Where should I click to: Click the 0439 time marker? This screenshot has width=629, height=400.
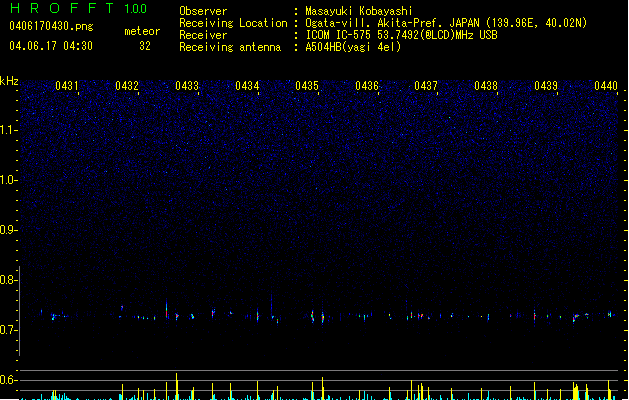coord(546,86)
